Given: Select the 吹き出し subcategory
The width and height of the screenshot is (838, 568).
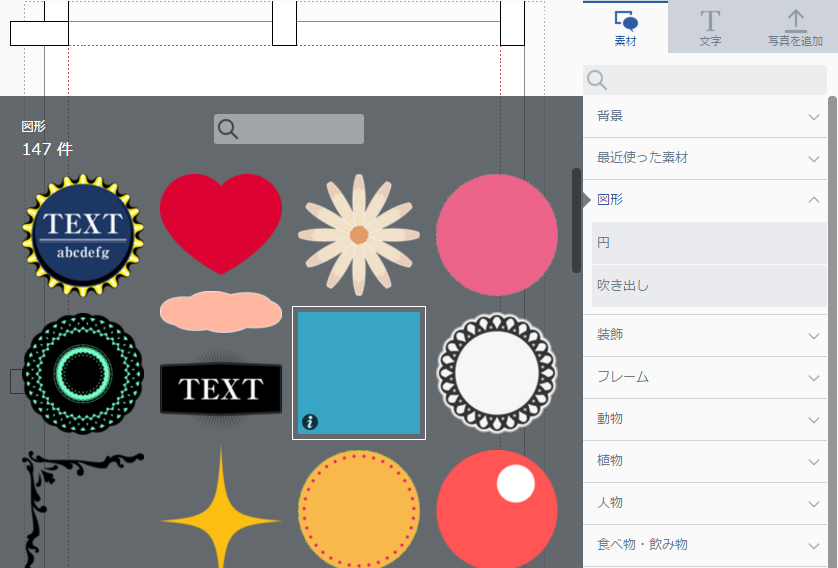Looking at the screenshot, I should pyautogui.click(x=708, y=286).
